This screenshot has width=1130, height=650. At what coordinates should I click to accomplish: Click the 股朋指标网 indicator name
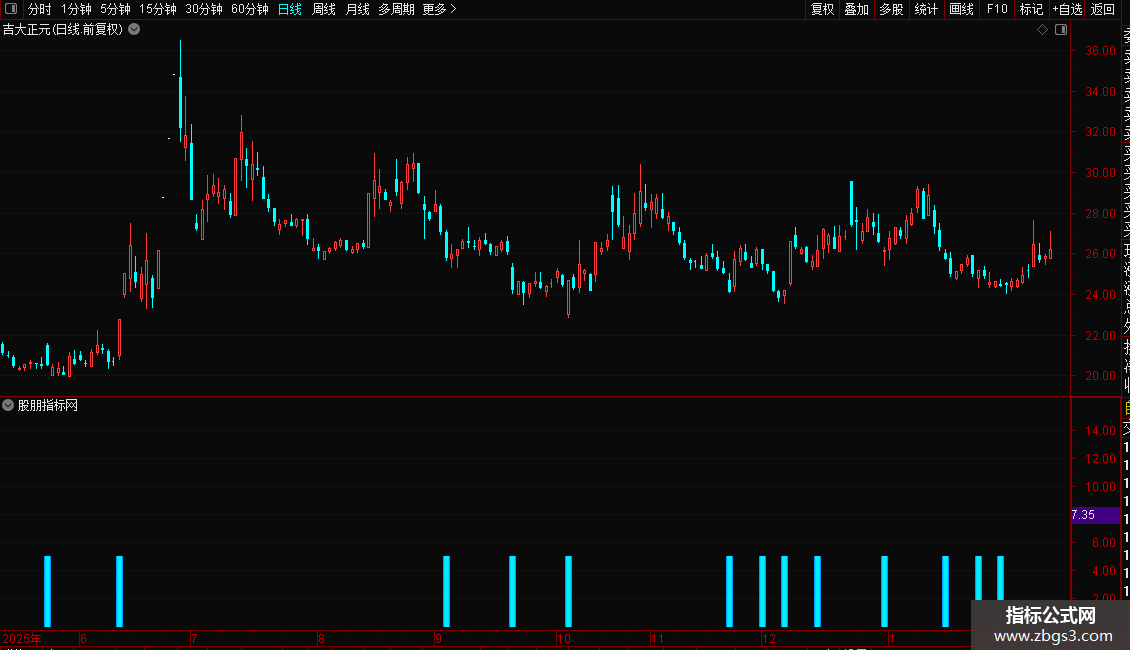pos(48,406)
